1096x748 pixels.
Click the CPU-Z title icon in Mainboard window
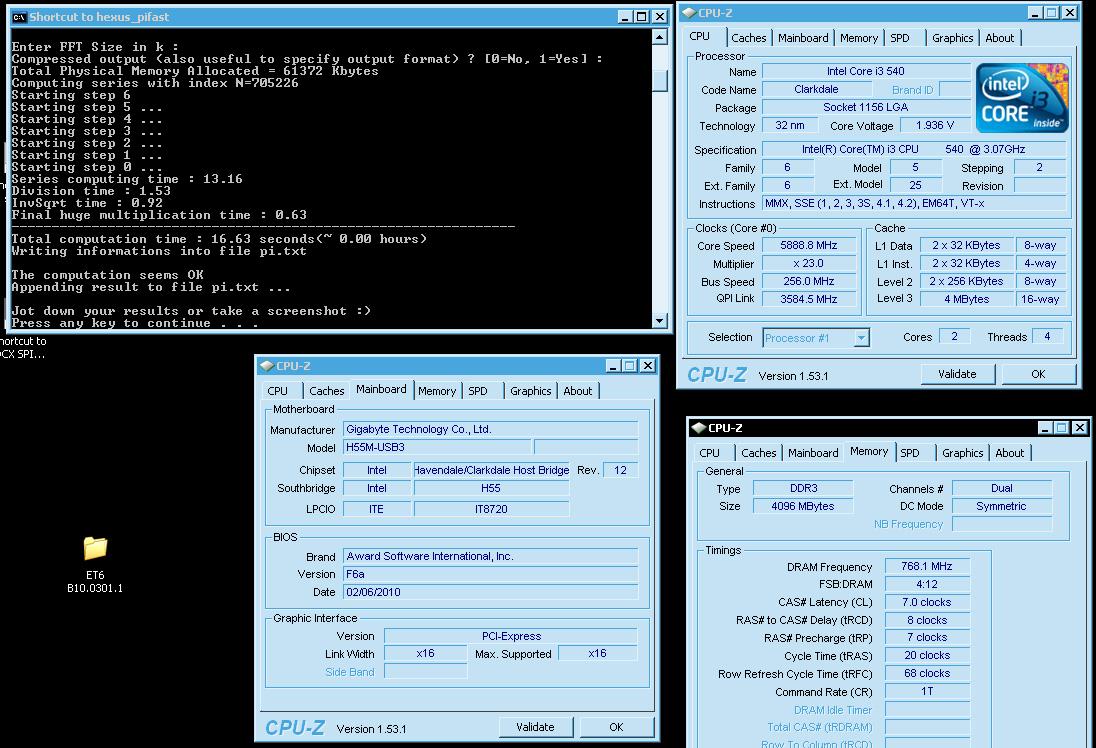tap(266, 366)
